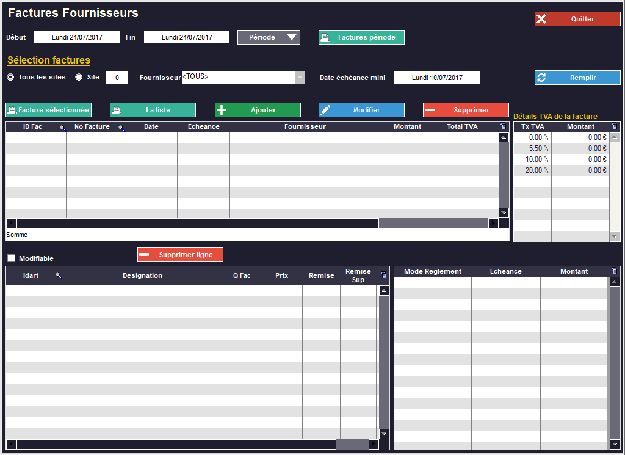Follow the Sélection factures link
Viewport: 625px width, 455px height.
[48, 60]
